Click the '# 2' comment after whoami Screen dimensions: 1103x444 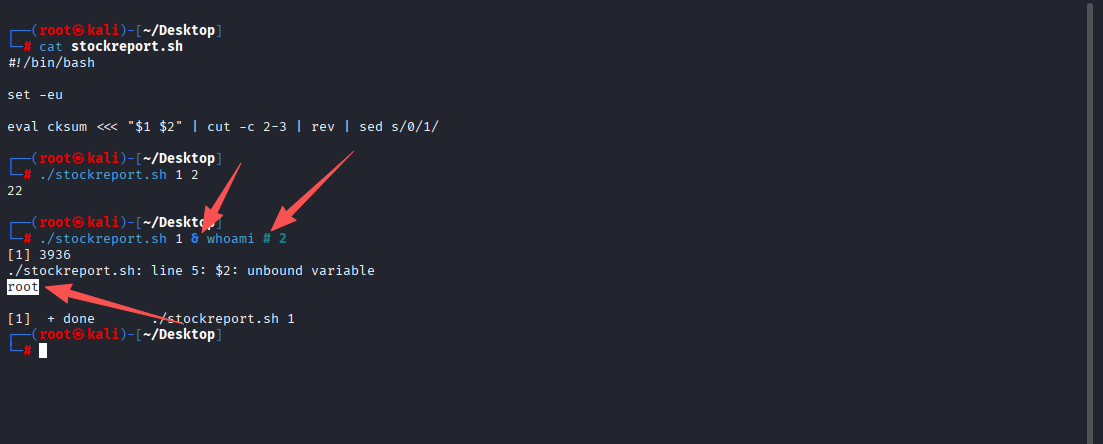click(x=275, y=238)
